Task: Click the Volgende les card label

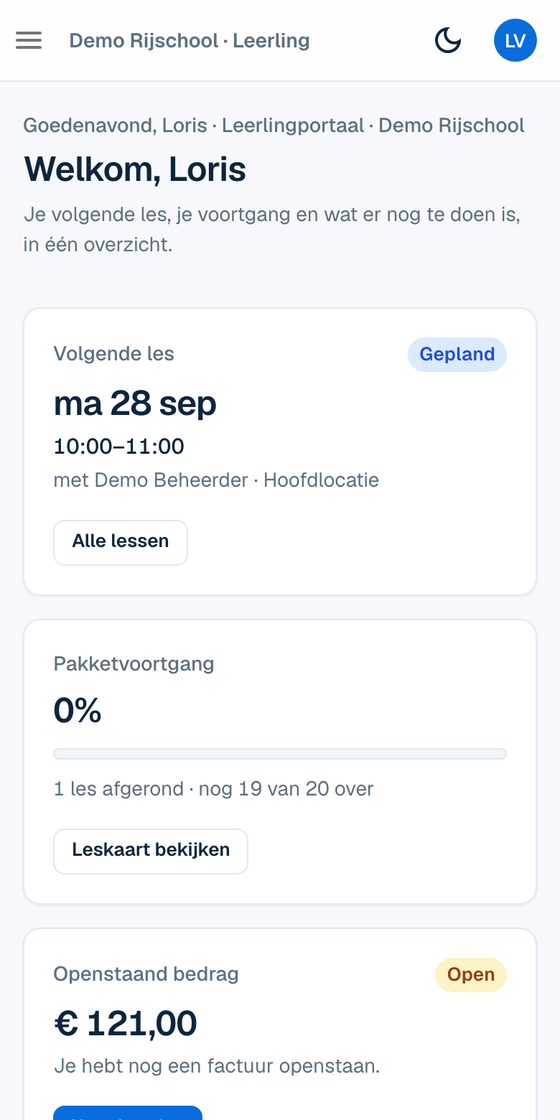Action: click(x=114, y=354)
